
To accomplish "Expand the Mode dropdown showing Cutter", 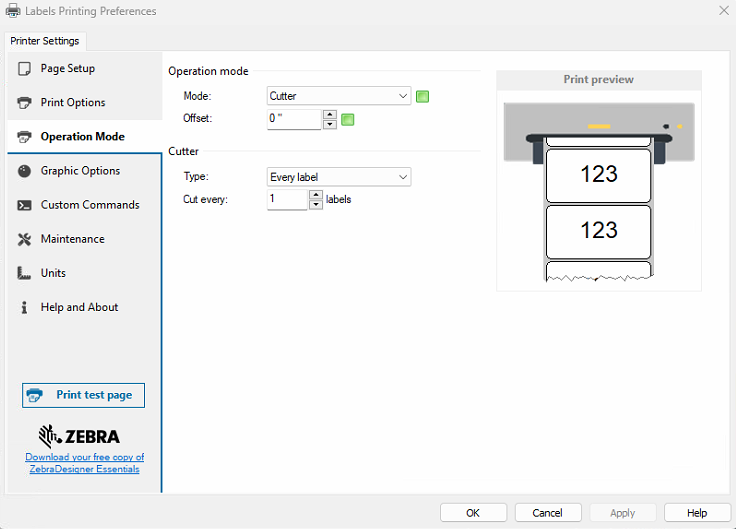I will (339, 96).
